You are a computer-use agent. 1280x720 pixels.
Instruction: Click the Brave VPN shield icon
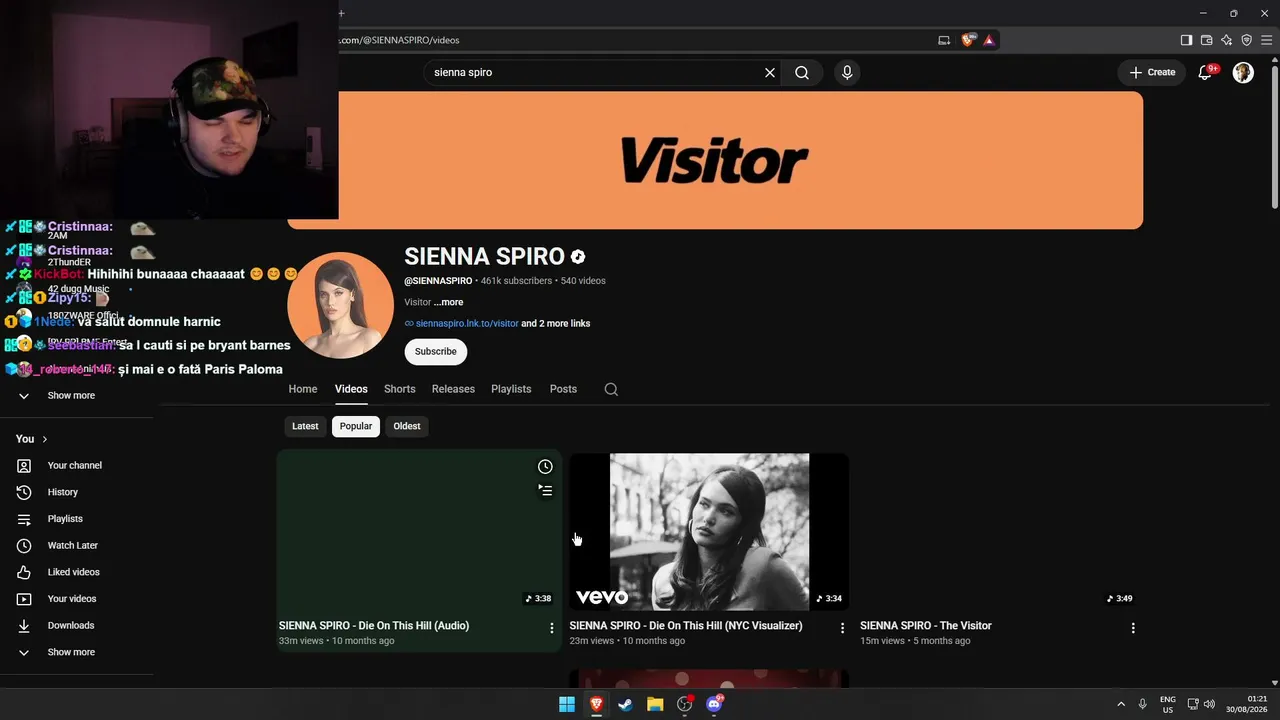click(x=1246, y=40)
